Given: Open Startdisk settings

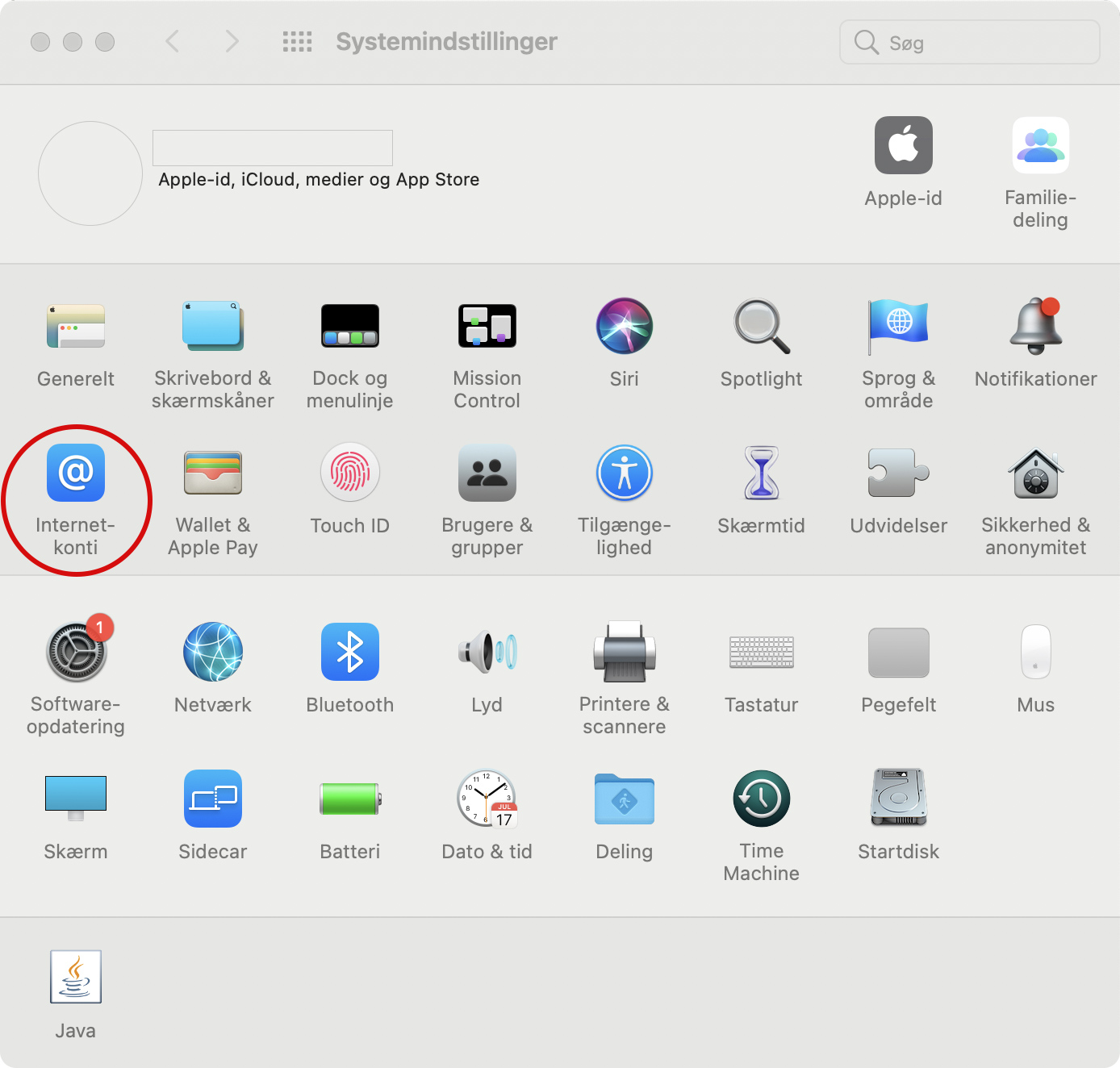Looking at the screenshot, I should 899,799.
